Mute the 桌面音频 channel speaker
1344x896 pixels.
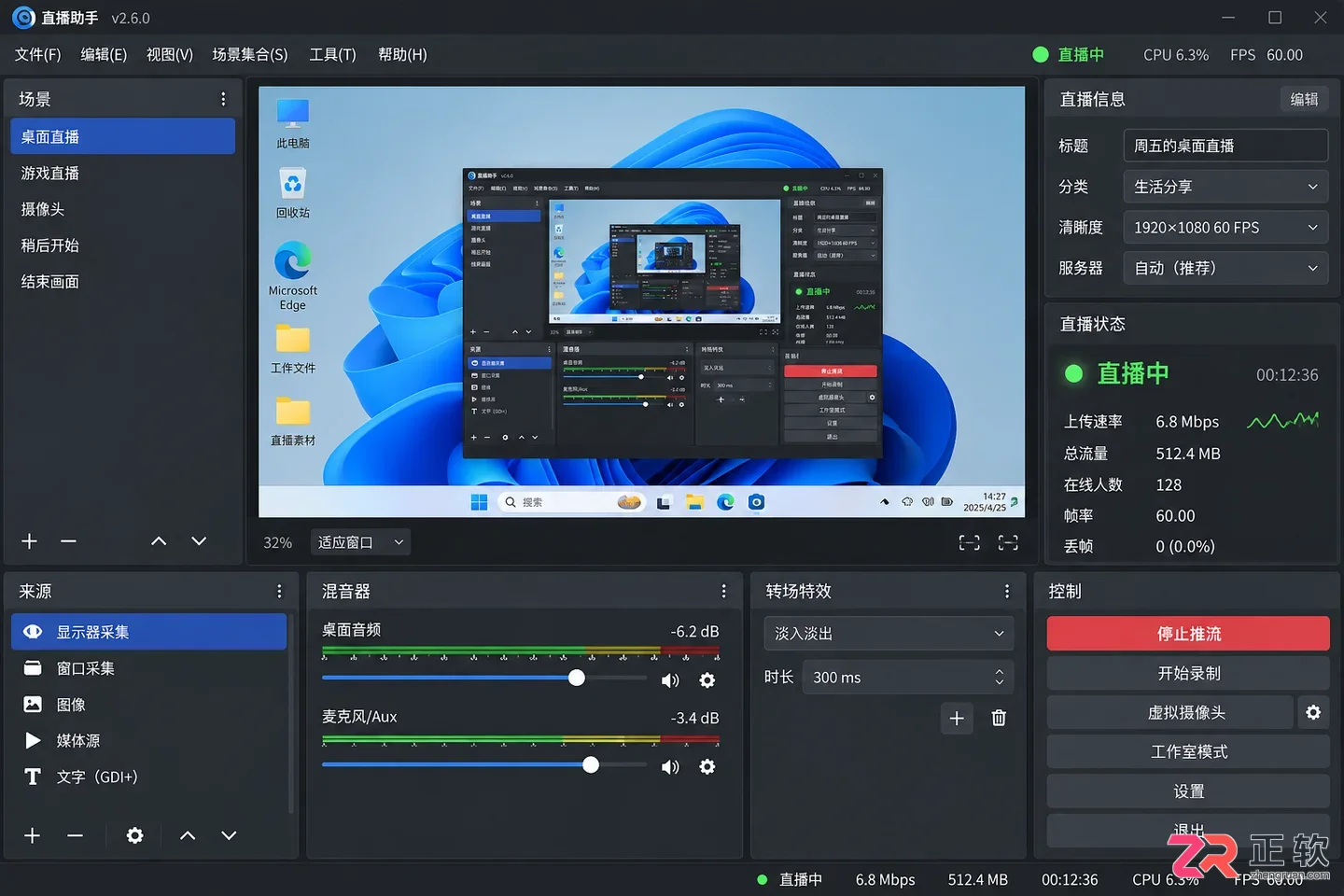[670, 680]
